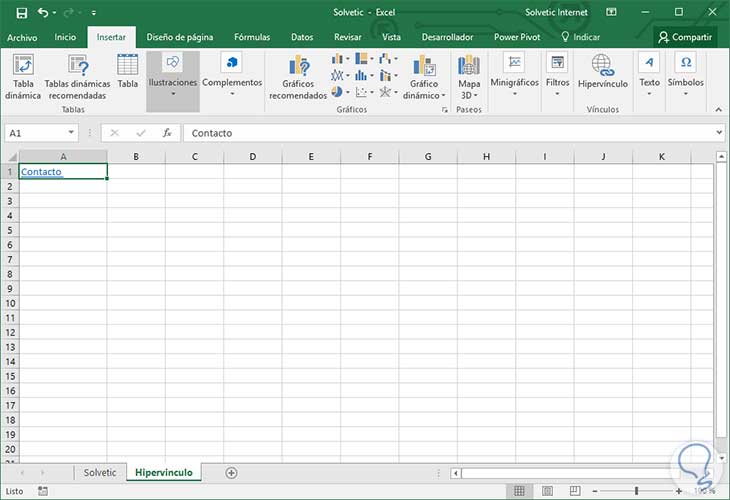Image resolution: width=730 pixels, height=500 pixels.
Task: Switch to Page Layout view
Action: tap(547, 491)
